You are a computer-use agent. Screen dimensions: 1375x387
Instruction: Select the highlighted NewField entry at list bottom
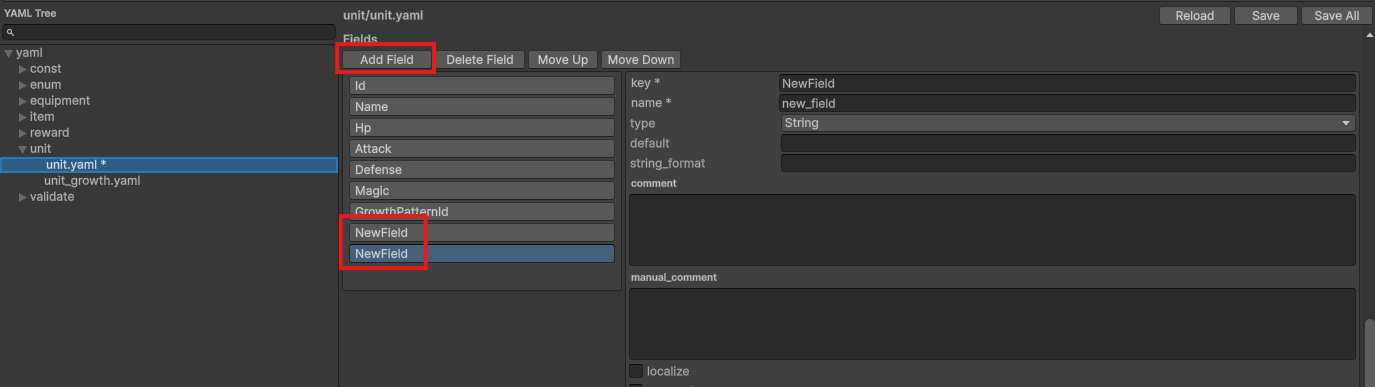(481, 254)
